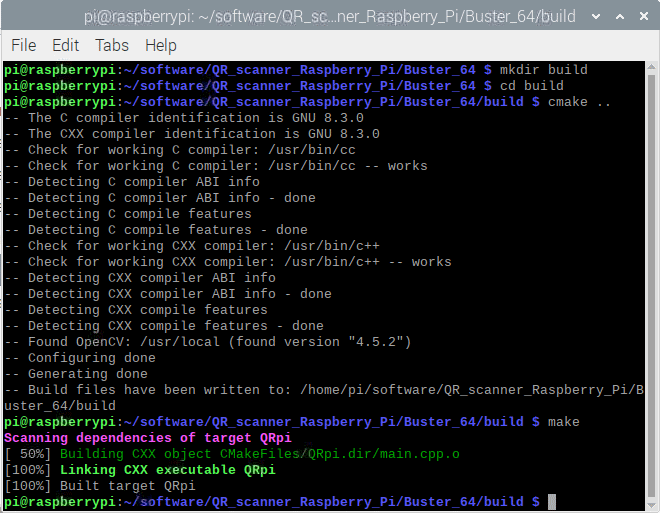Viewport: 660px width, 513px height.
Task: Click the 'cmake ..' command text
Action: coord(579,101)
